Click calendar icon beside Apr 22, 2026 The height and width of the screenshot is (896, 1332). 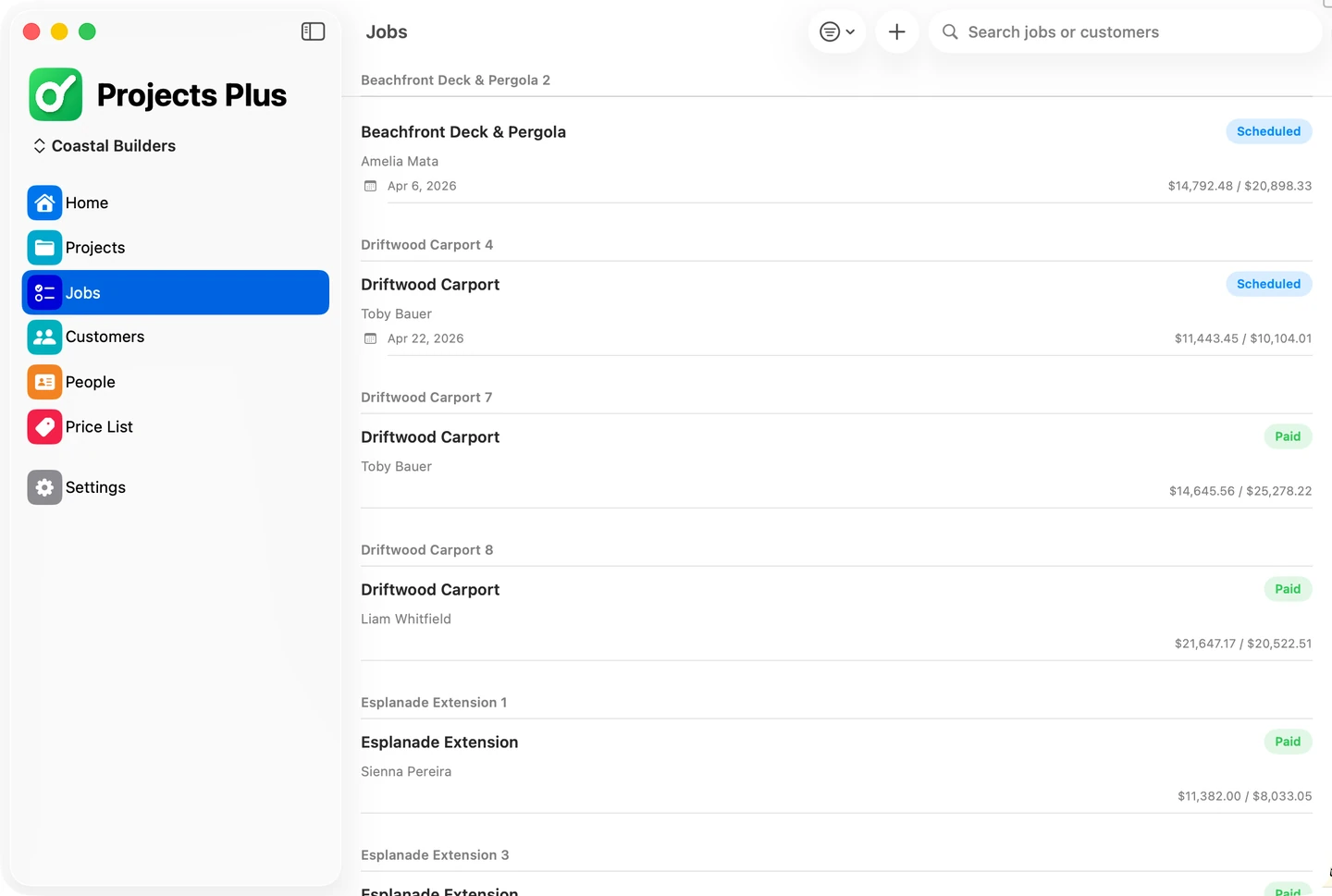point(370,338)
